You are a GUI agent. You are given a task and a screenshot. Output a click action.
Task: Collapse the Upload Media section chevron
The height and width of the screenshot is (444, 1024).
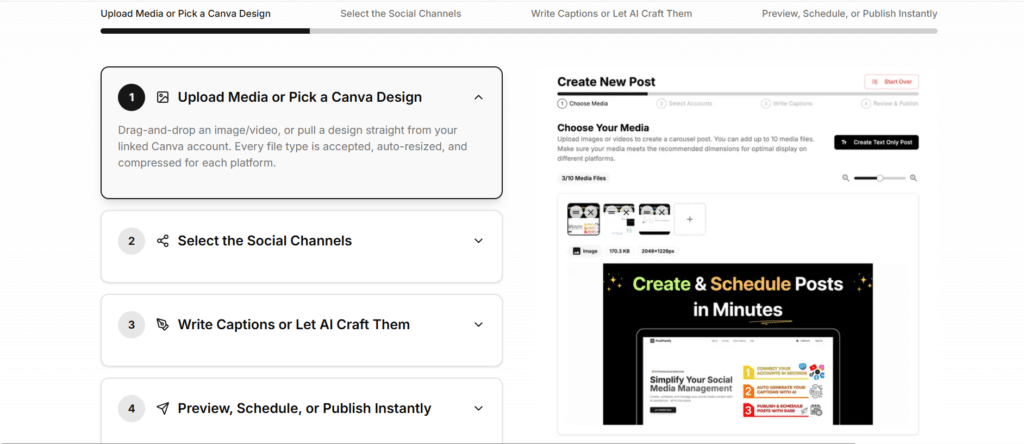click(x=479, y=97)
